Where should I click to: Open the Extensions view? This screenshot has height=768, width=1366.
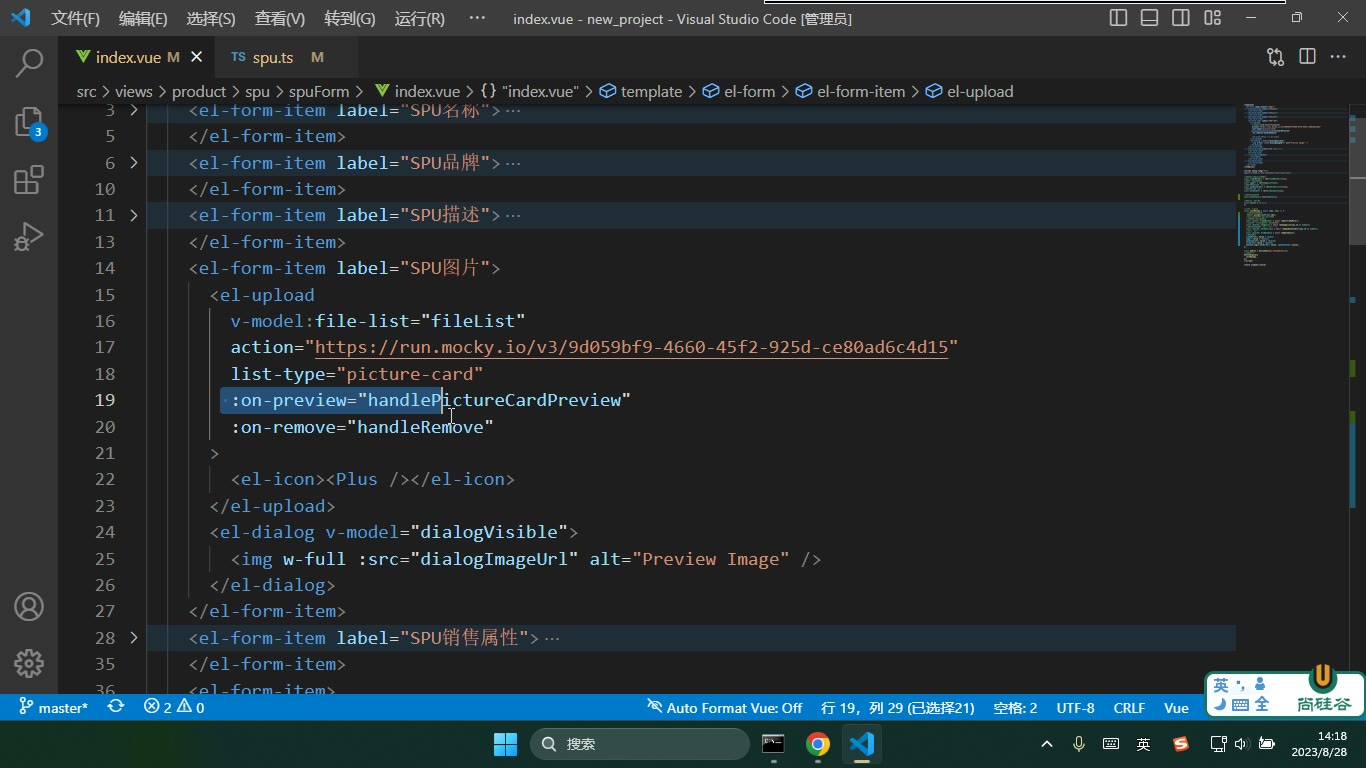tap(29, 180)
